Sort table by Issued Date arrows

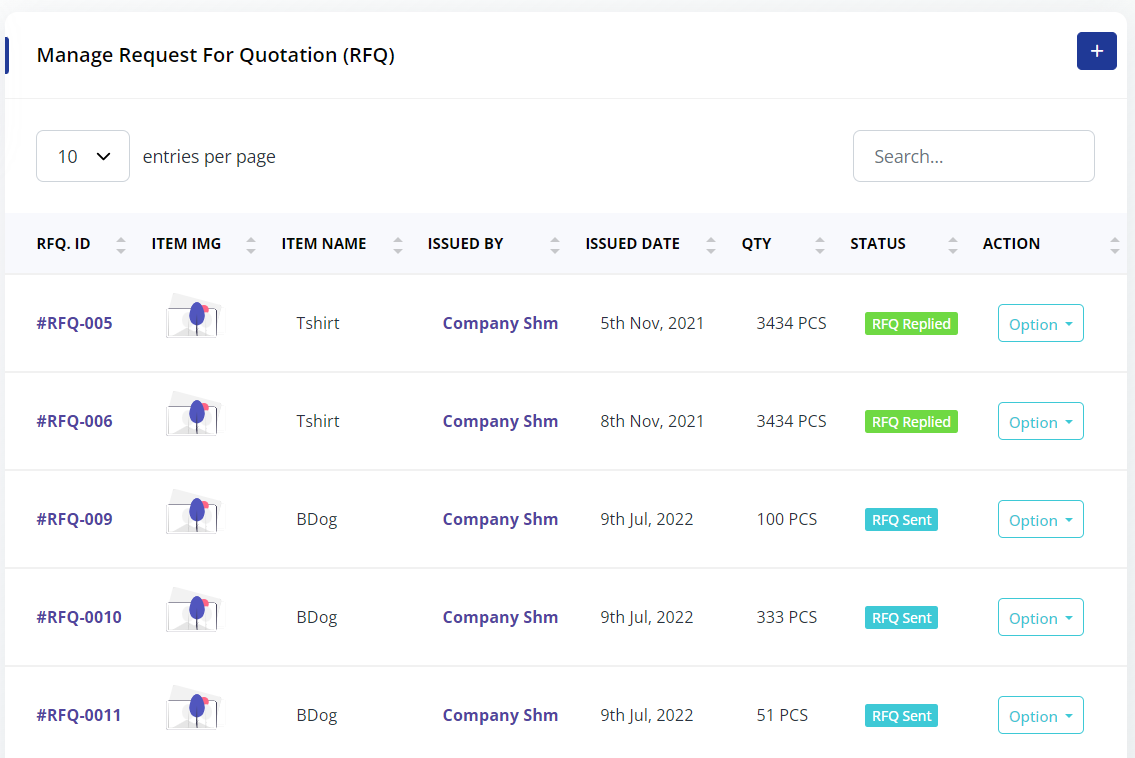tap(711, 244)
